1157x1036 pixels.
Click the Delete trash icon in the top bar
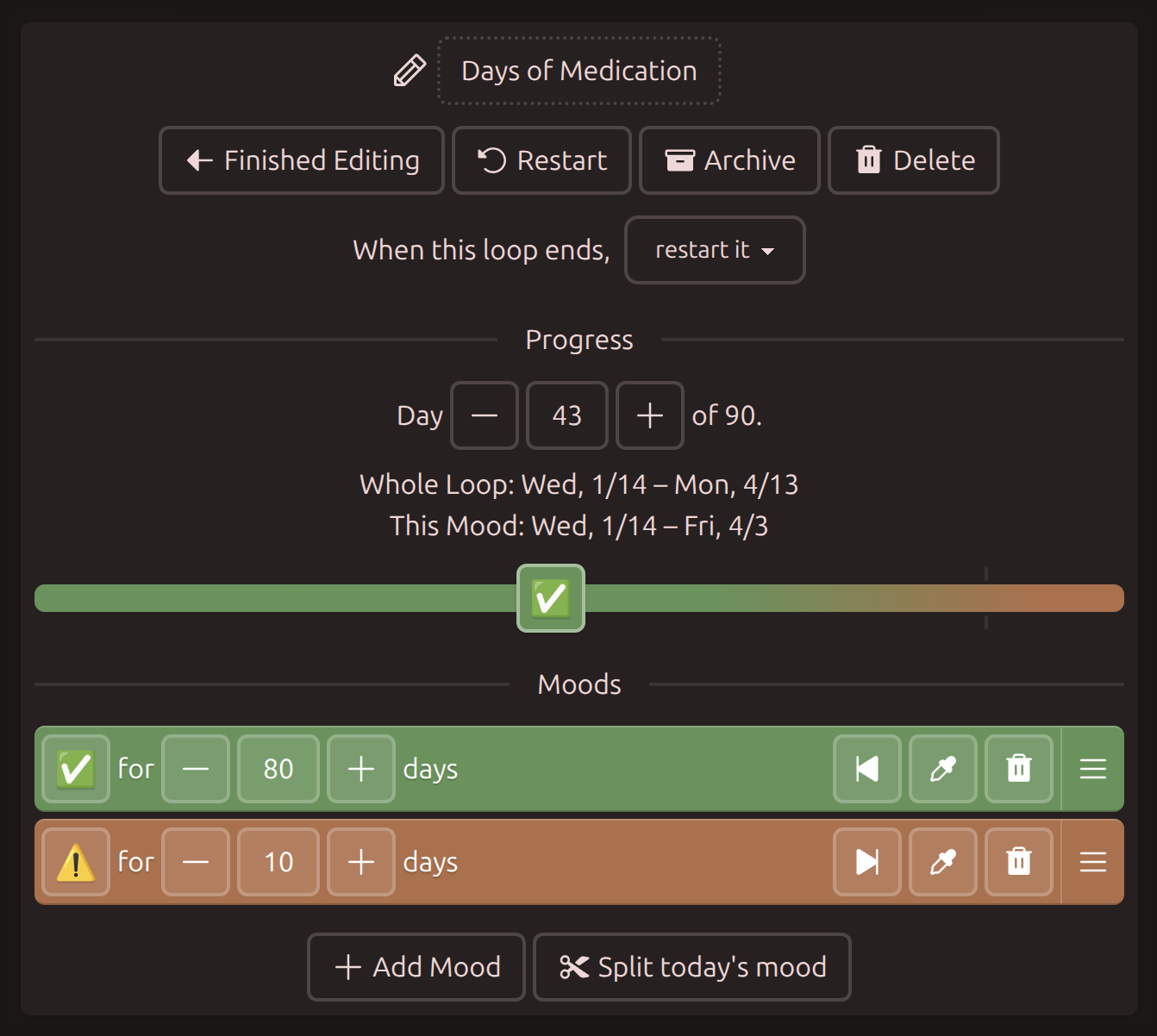[x=868, y=160]
